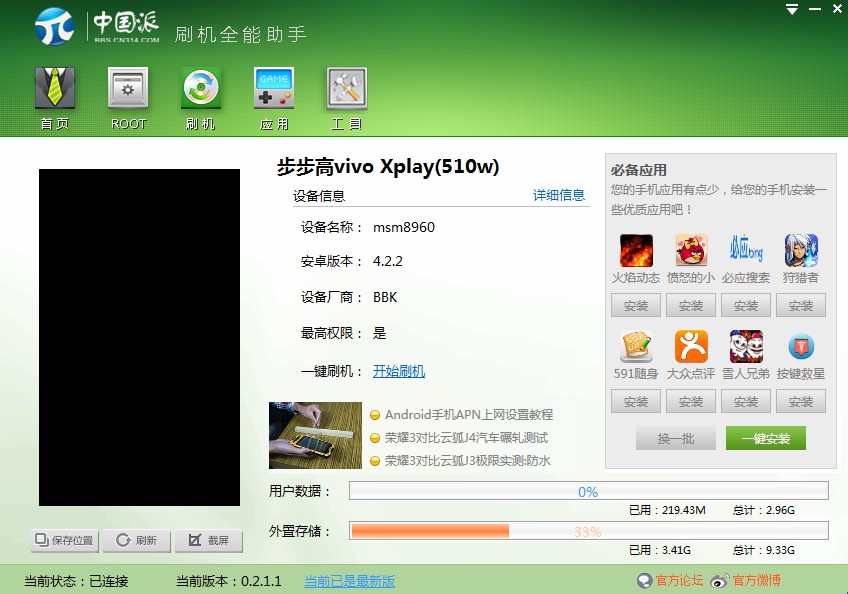Click the black phone screen preview

pos(139,338)
